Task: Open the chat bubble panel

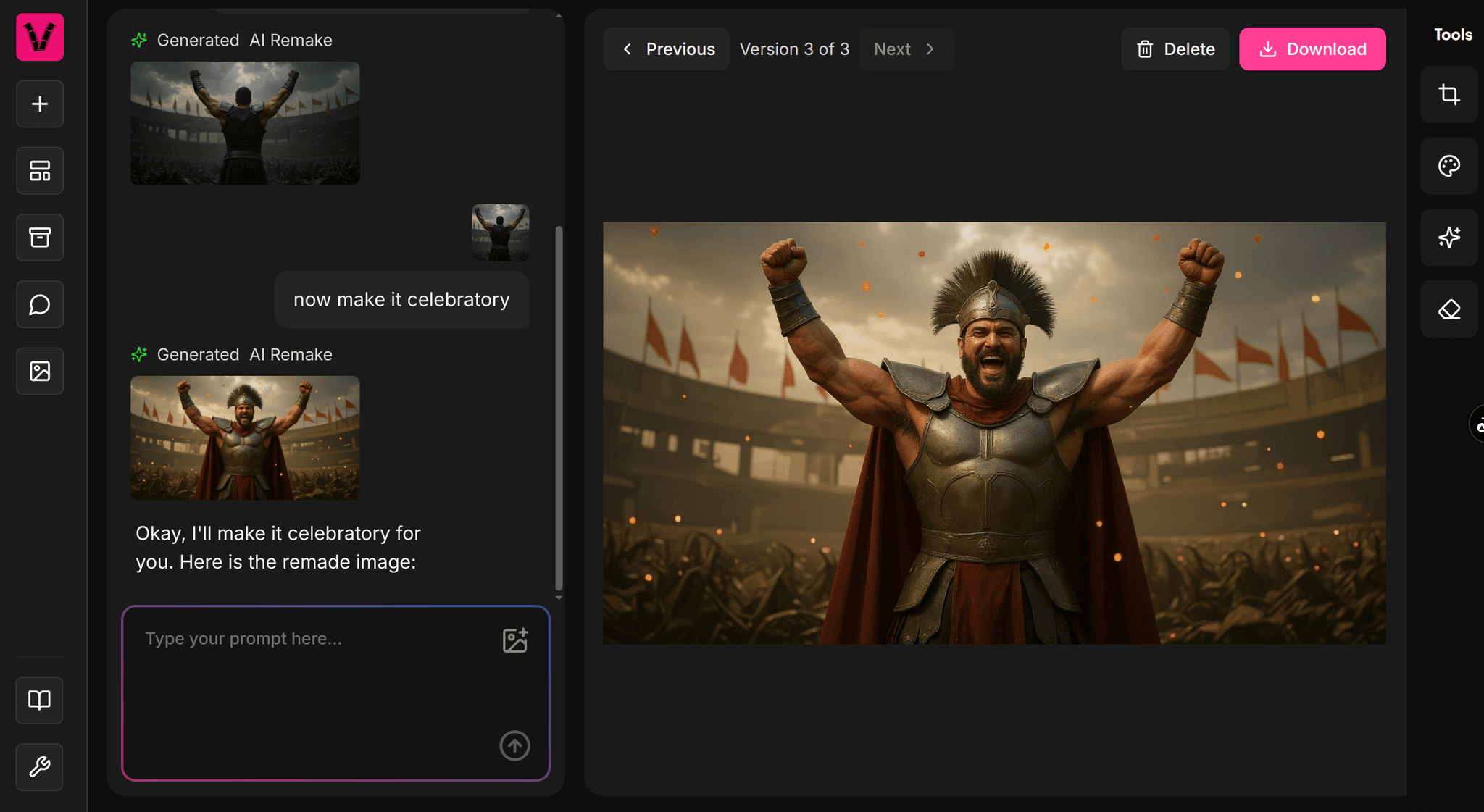Action: pos(40,304)
